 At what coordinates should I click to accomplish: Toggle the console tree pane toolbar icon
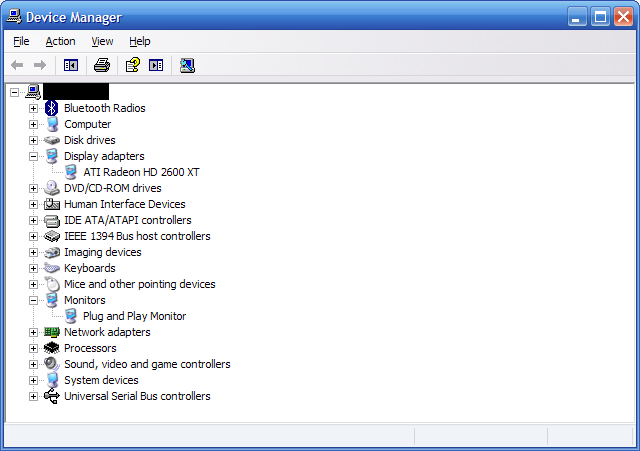click(x=71, y=65)
